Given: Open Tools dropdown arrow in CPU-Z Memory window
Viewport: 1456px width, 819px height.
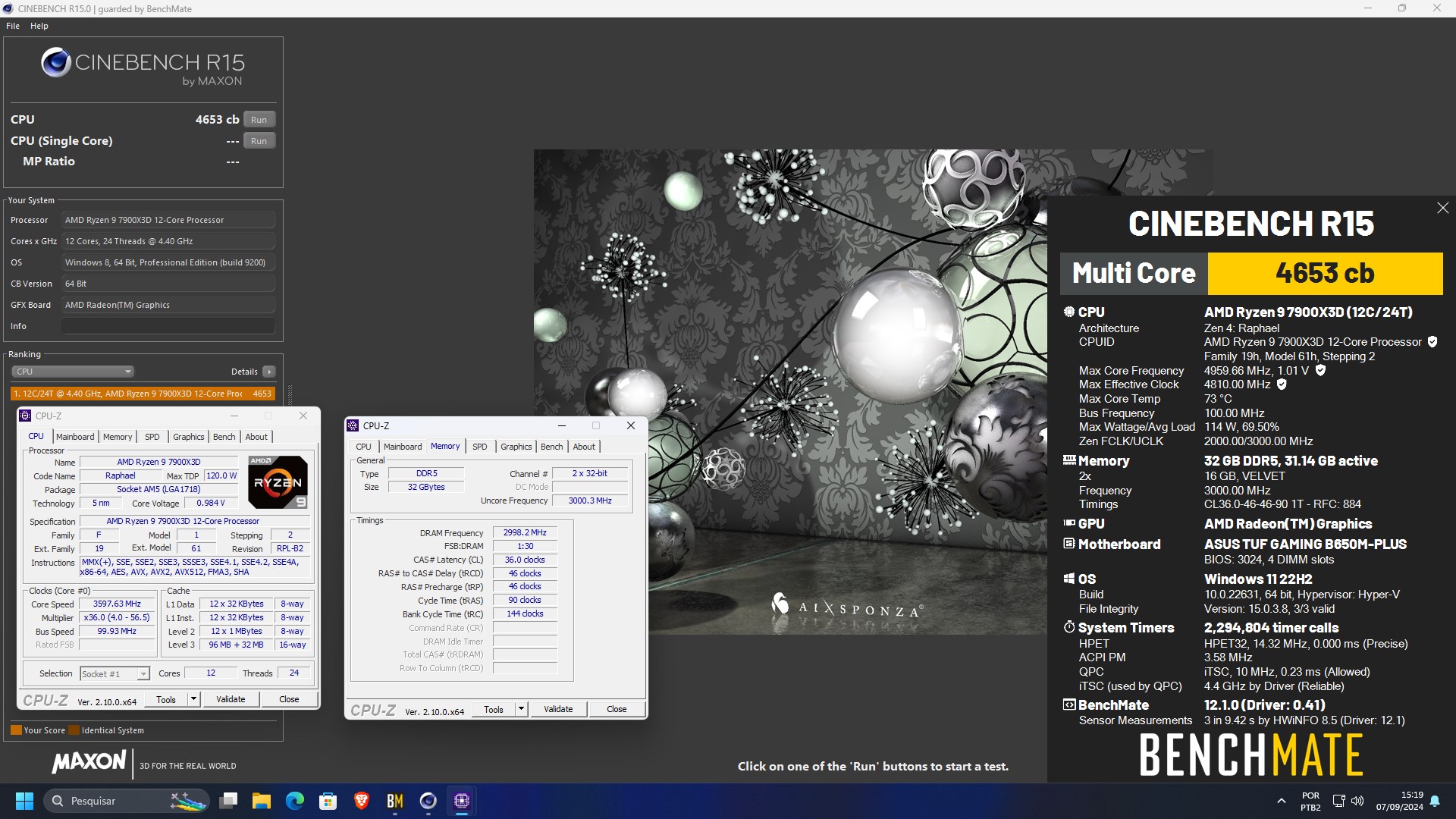Looking at the screenshot, I should (x=522, y=709).
